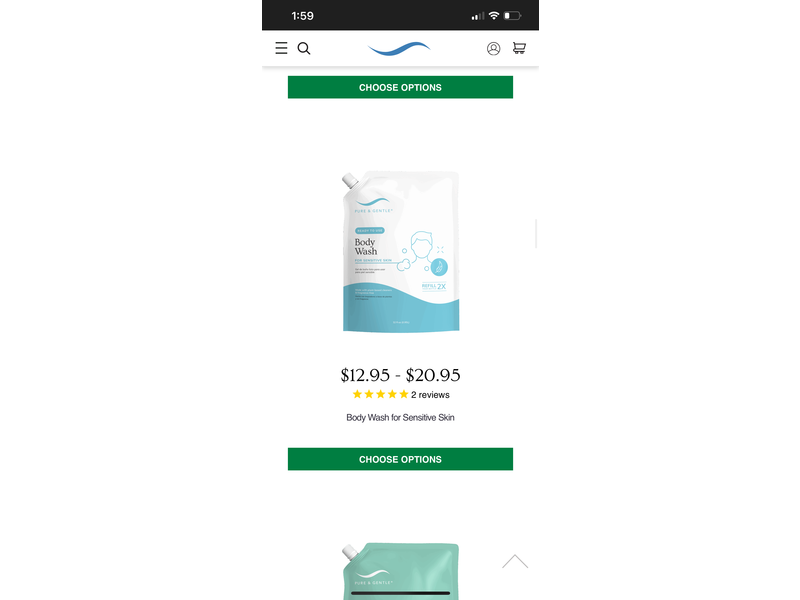
Task: Open the green pouch product image
Action: (401, 571)
